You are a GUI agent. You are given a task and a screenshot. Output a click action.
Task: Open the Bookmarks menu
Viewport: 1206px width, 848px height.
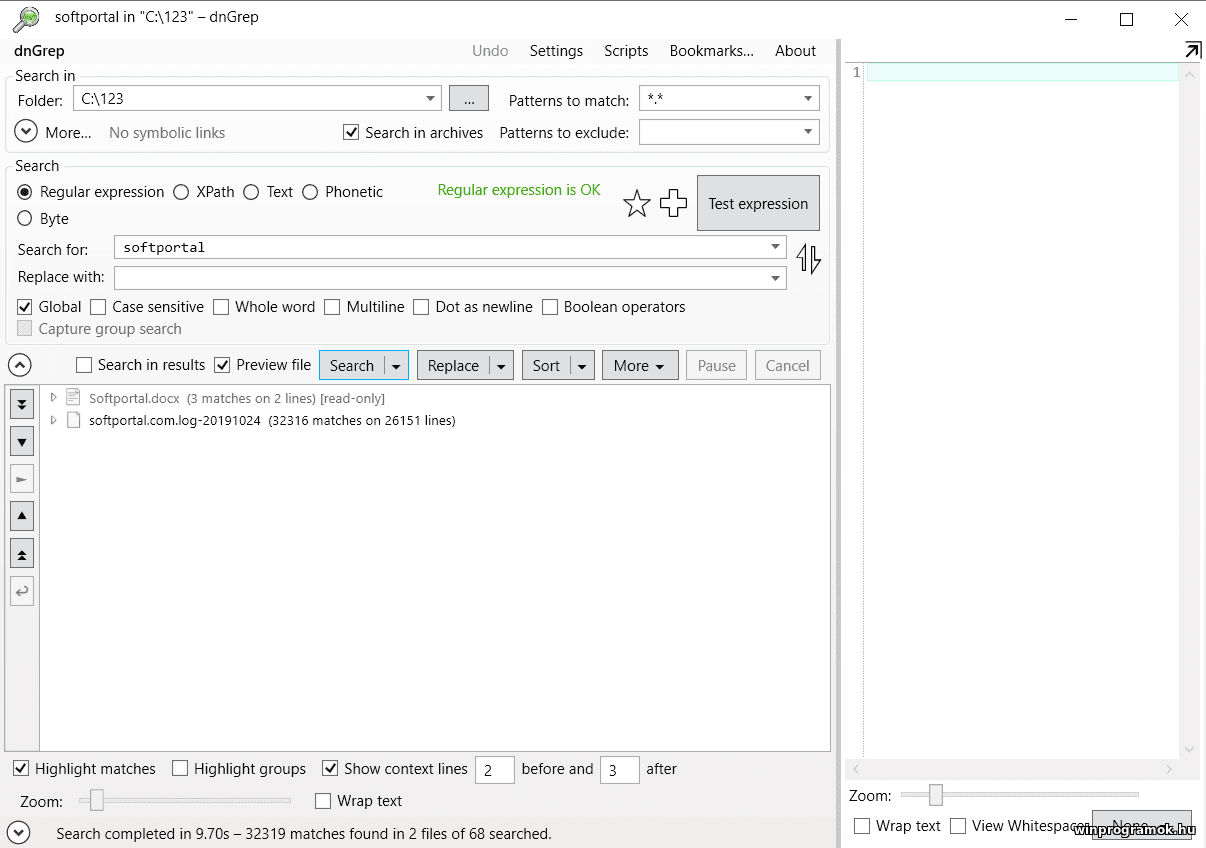711,51
